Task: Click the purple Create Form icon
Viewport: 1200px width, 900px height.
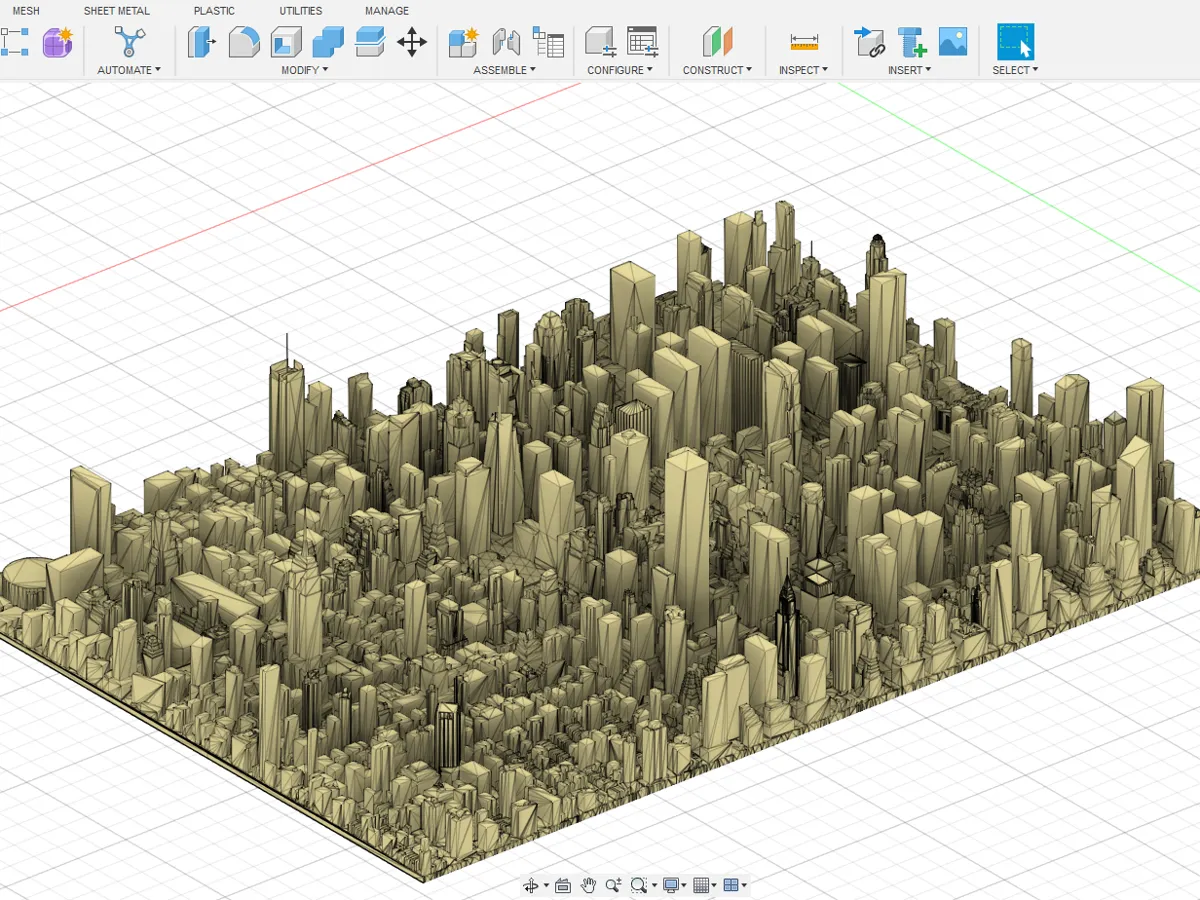Action: (x=58, y=42)
